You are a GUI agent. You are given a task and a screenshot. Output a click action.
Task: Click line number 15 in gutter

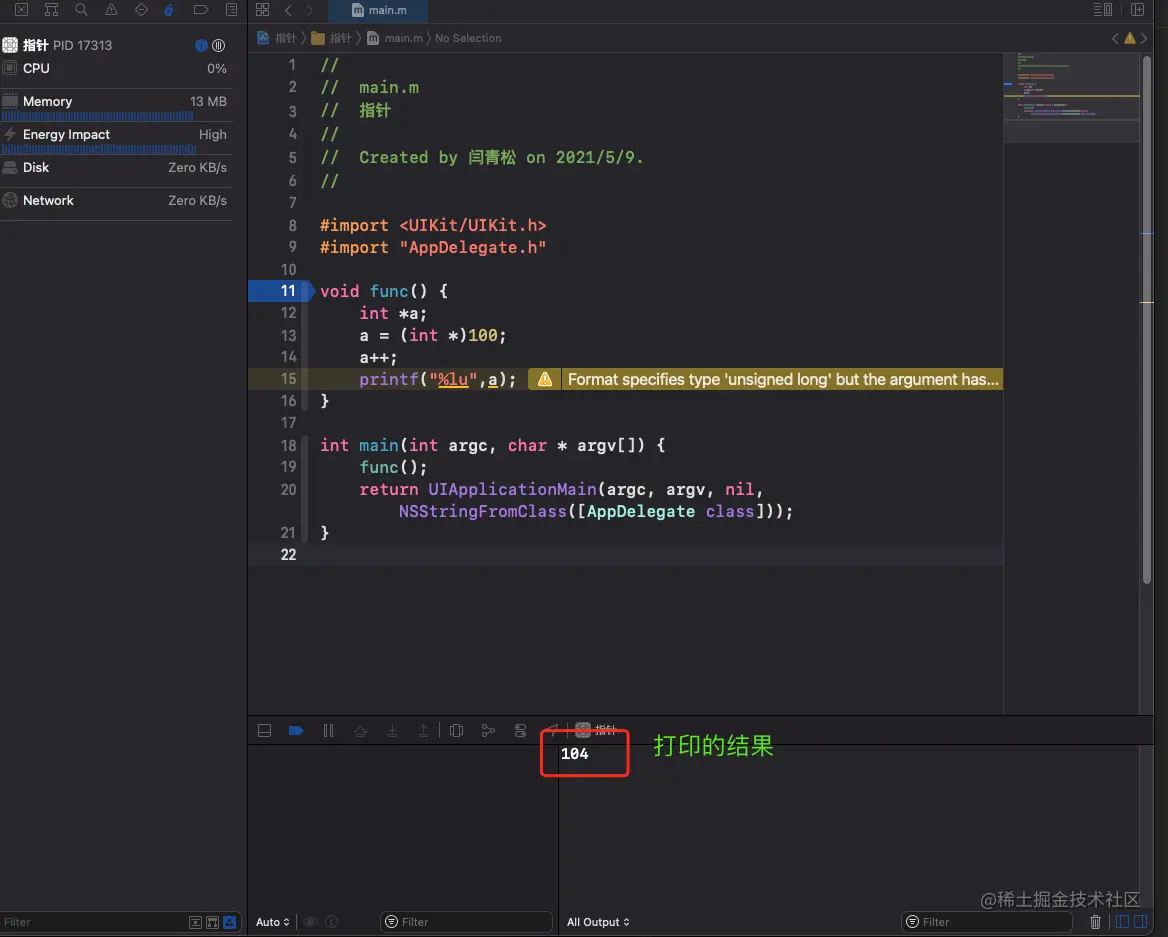tap(288, 379)
